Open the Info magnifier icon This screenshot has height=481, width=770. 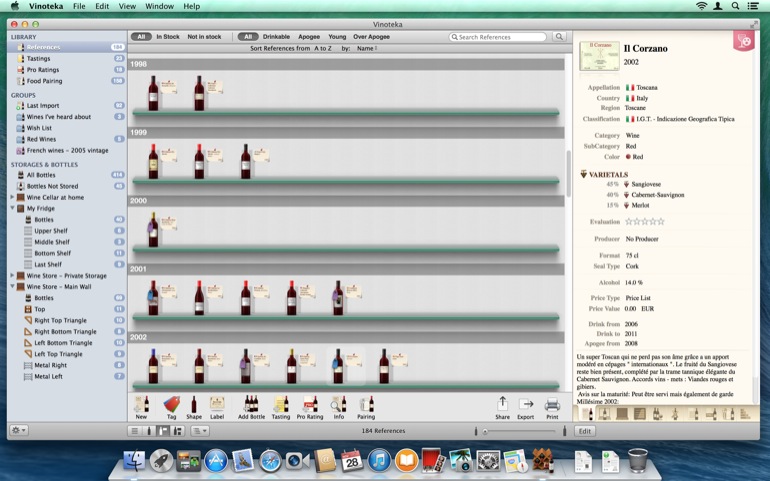(338, 404)
